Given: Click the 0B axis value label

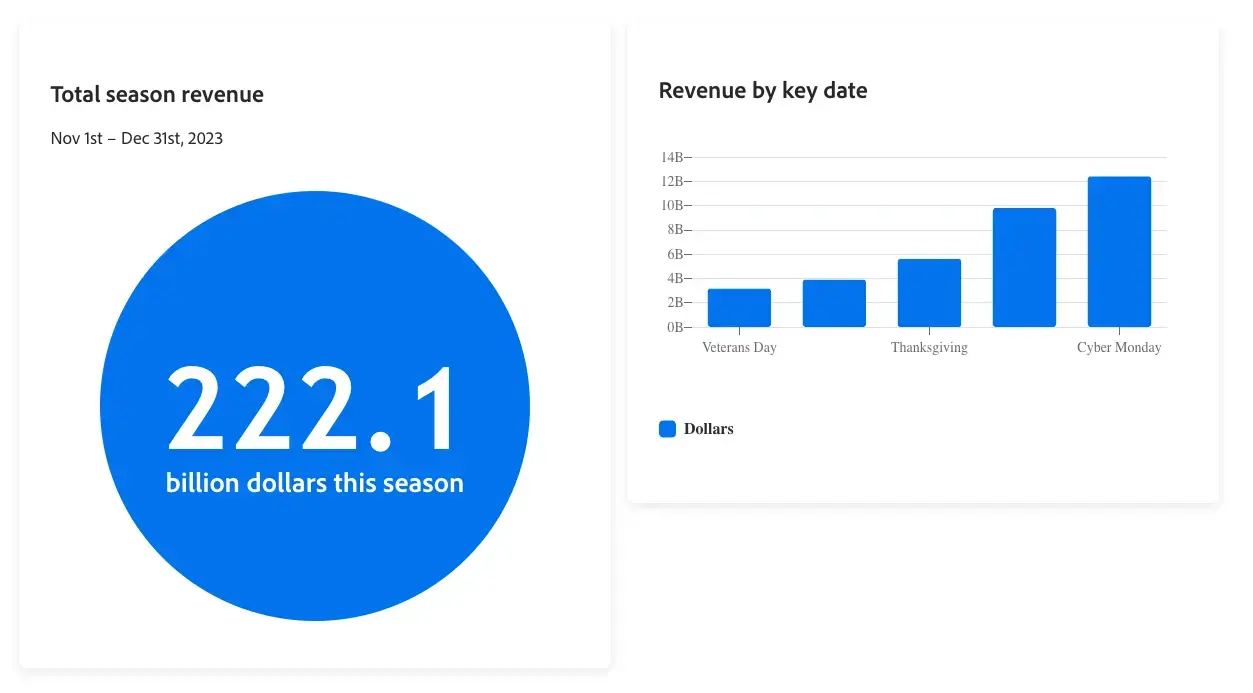Looking at the screenshot, I should [678, 327].
